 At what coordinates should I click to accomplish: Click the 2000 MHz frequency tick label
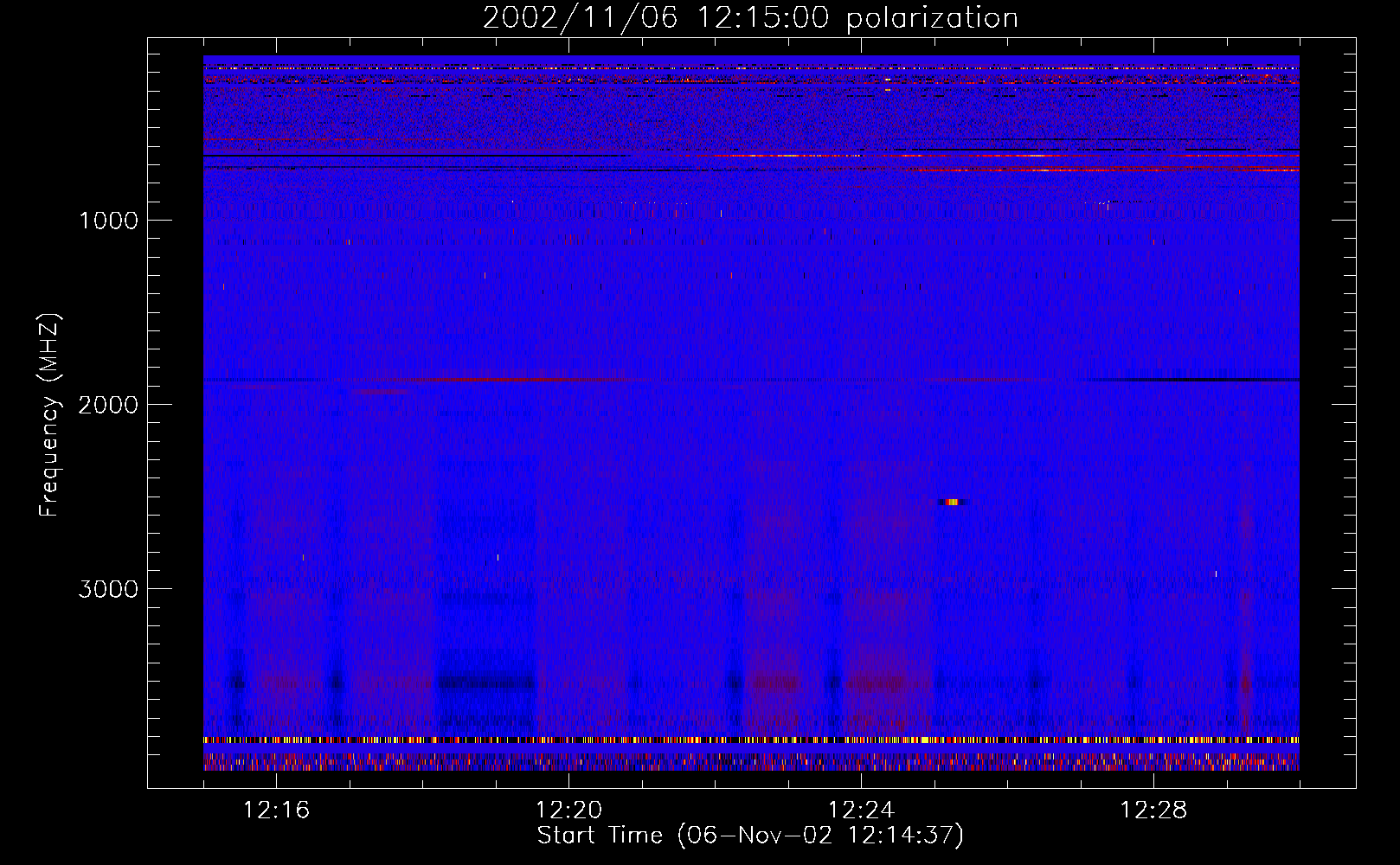[108, 405]
